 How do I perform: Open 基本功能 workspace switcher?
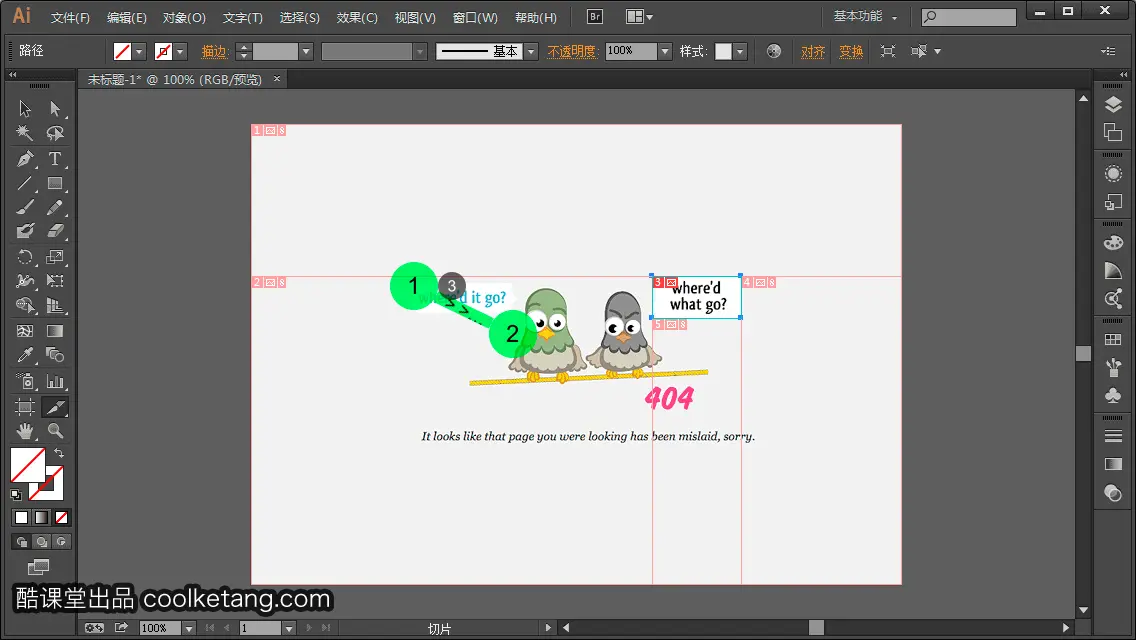865,16
